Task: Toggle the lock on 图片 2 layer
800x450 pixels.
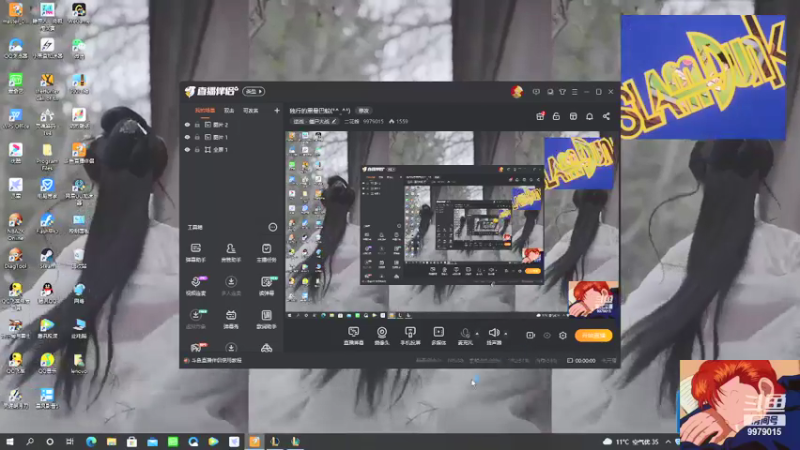Action: (197, 124)
